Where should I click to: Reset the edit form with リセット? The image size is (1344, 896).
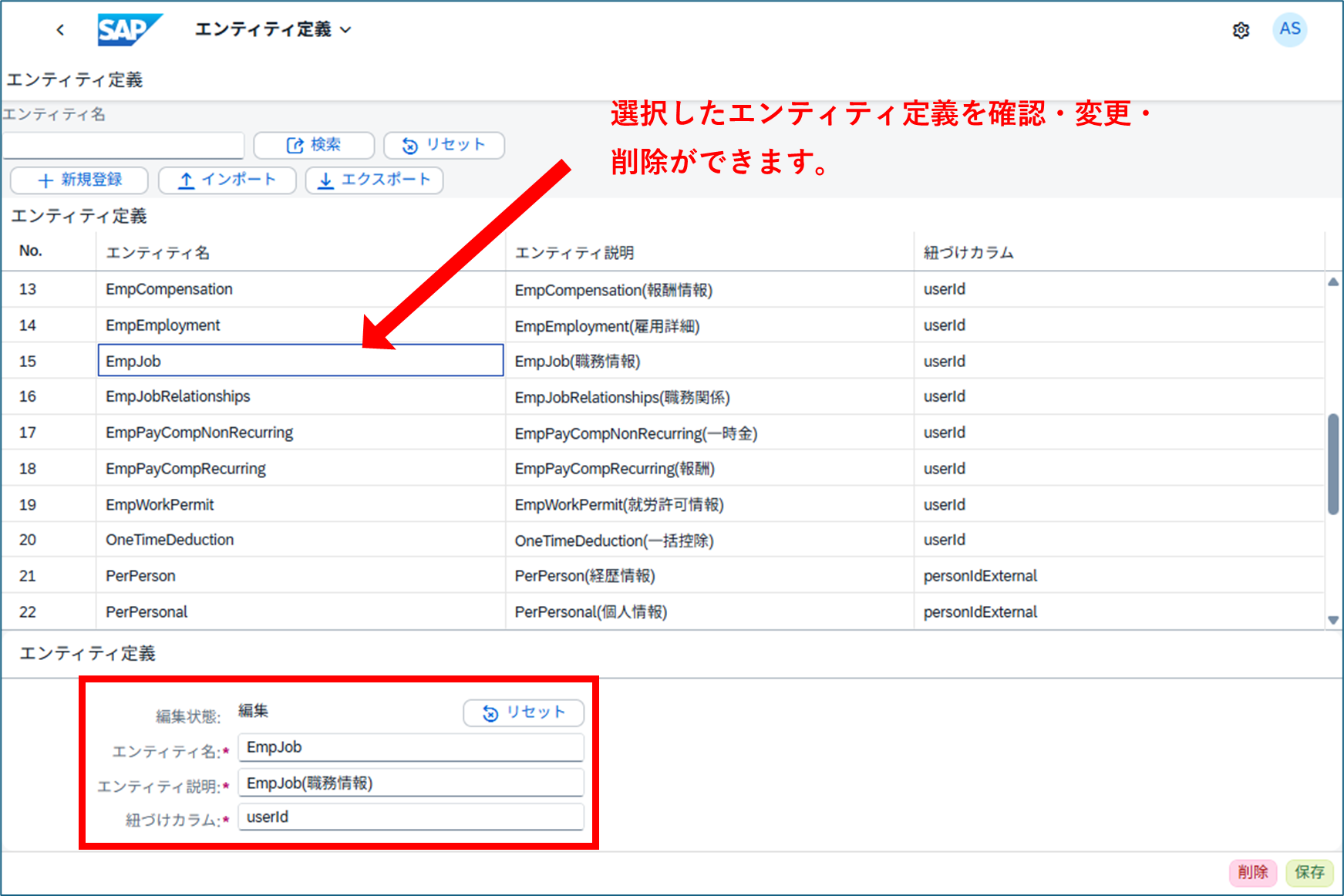pyautogui.click(x=523, y=712)
